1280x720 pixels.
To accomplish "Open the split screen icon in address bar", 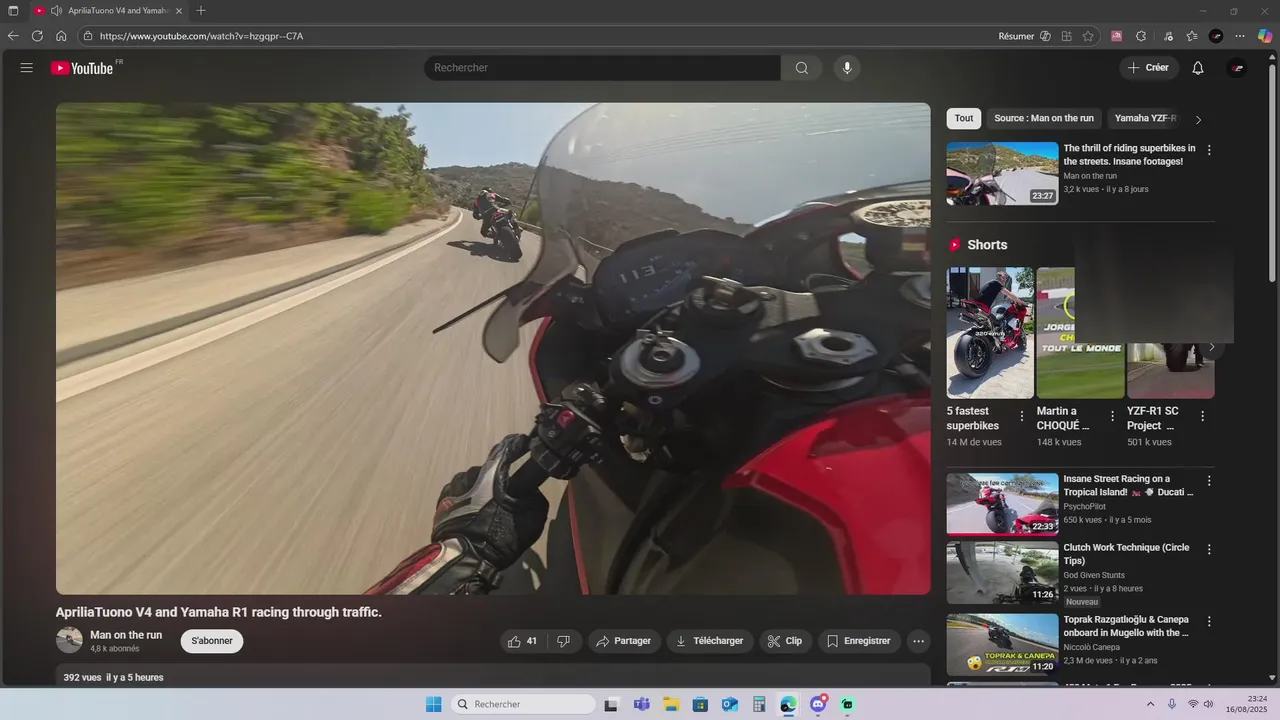I will point(1067,36).
